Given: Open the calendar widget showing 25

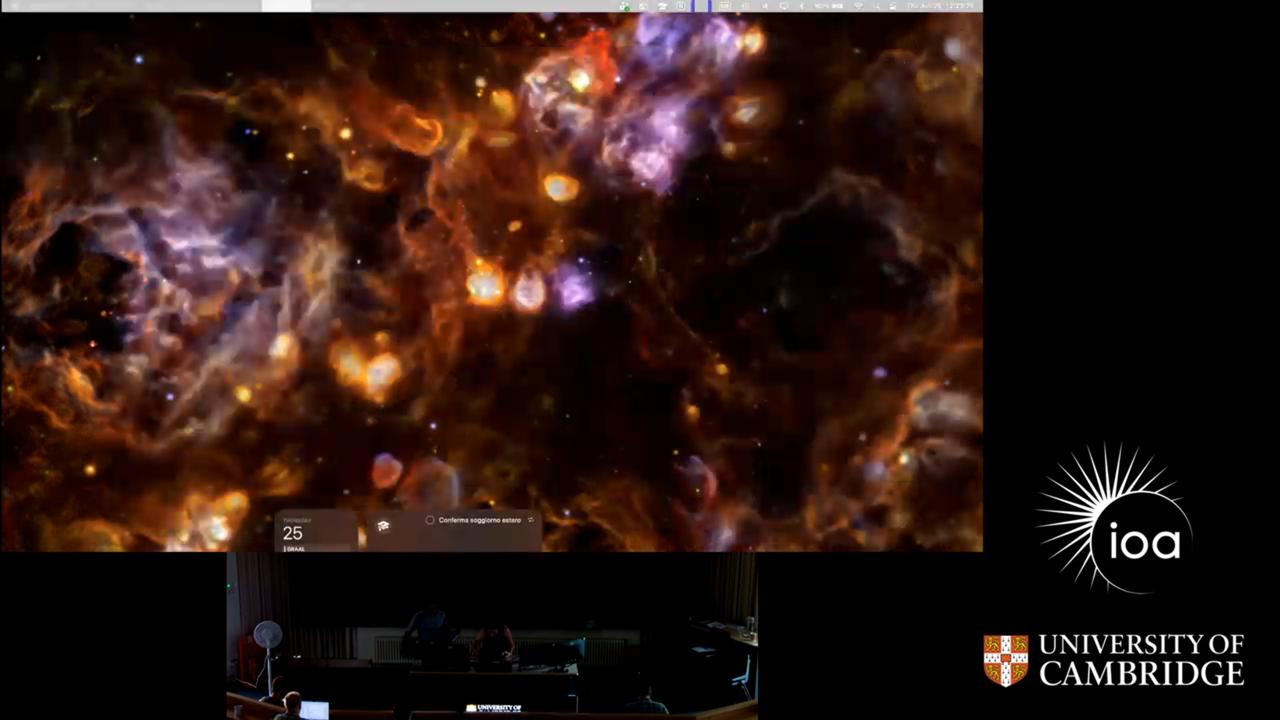Looking at the screenshot, I should [316, 531].
